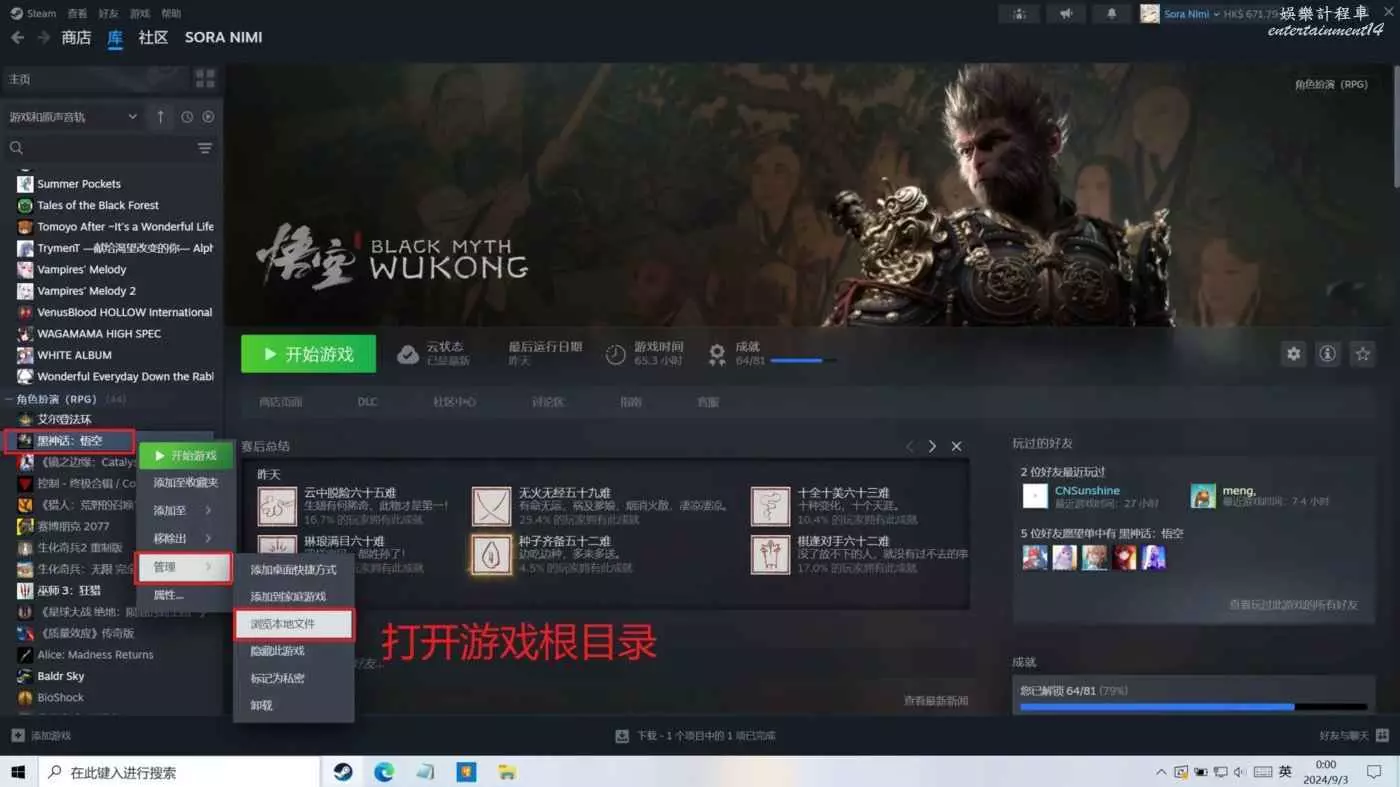Add game to favorites with star icon

1362,354
